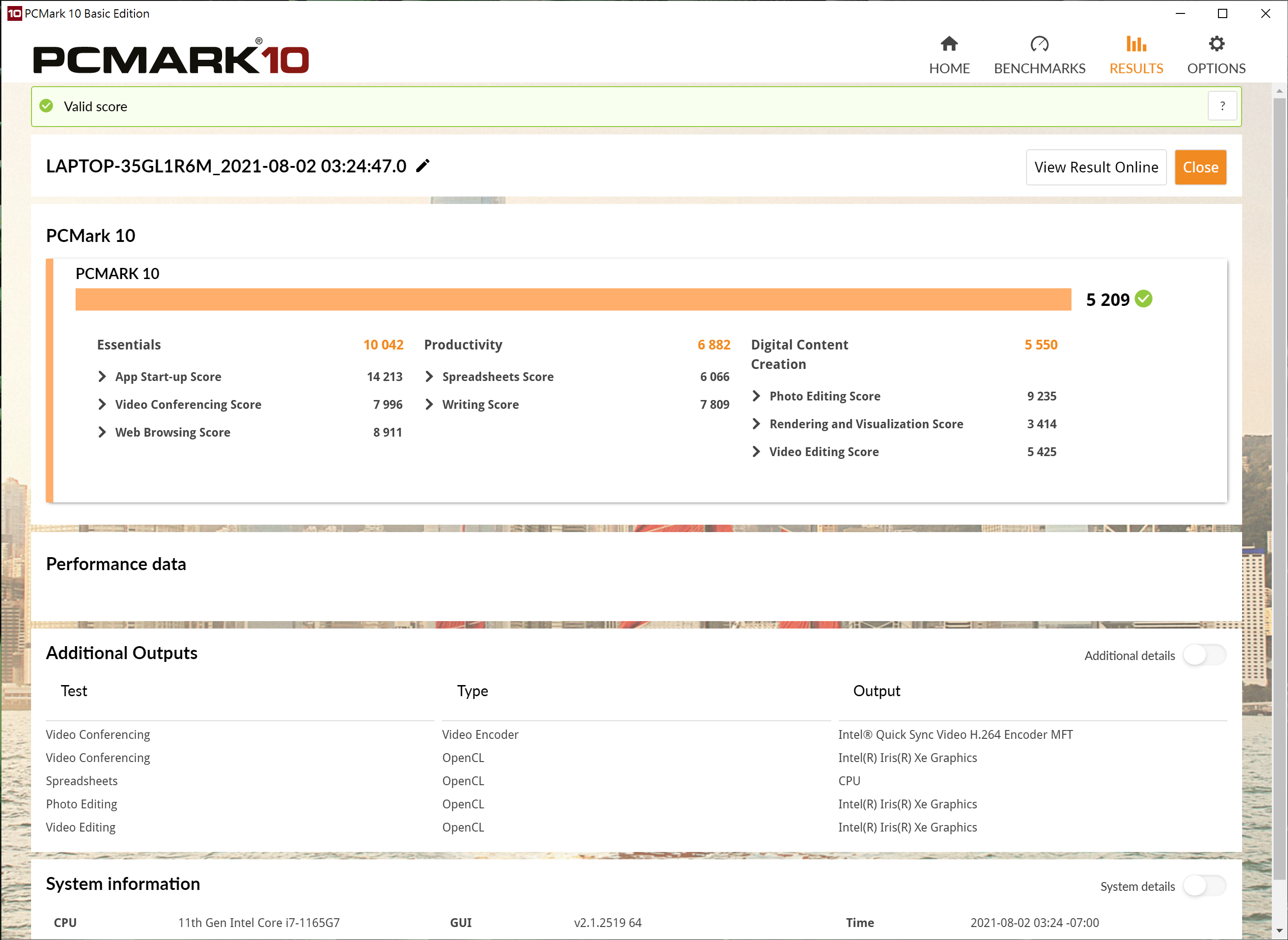This screenshot has width=1288, height=940.
Task: Expand the Web Browsing Score row
Action: pyautogui.click(x=102, y=432)
